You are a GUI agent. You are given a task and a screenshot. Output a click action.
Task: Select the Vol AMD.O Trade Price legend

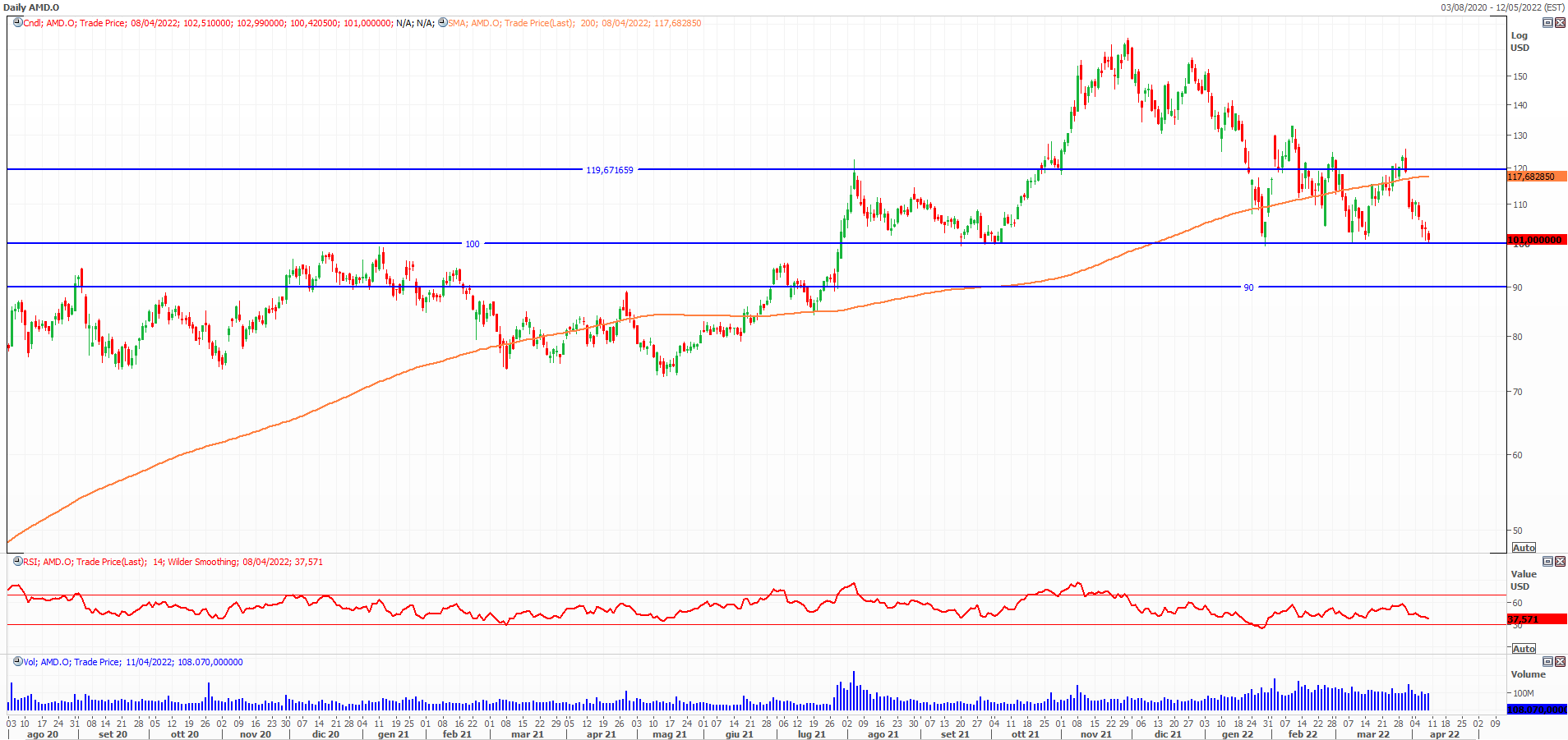click(x=133, y=662)
